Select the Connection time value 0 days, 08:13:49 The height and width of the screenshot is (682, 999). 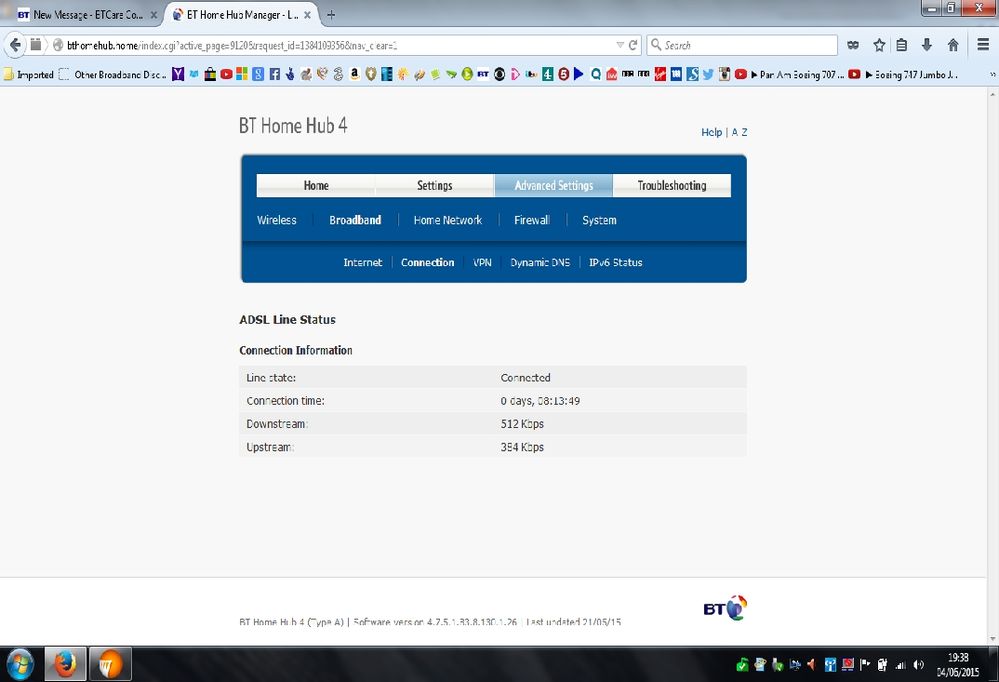[540, 401]
